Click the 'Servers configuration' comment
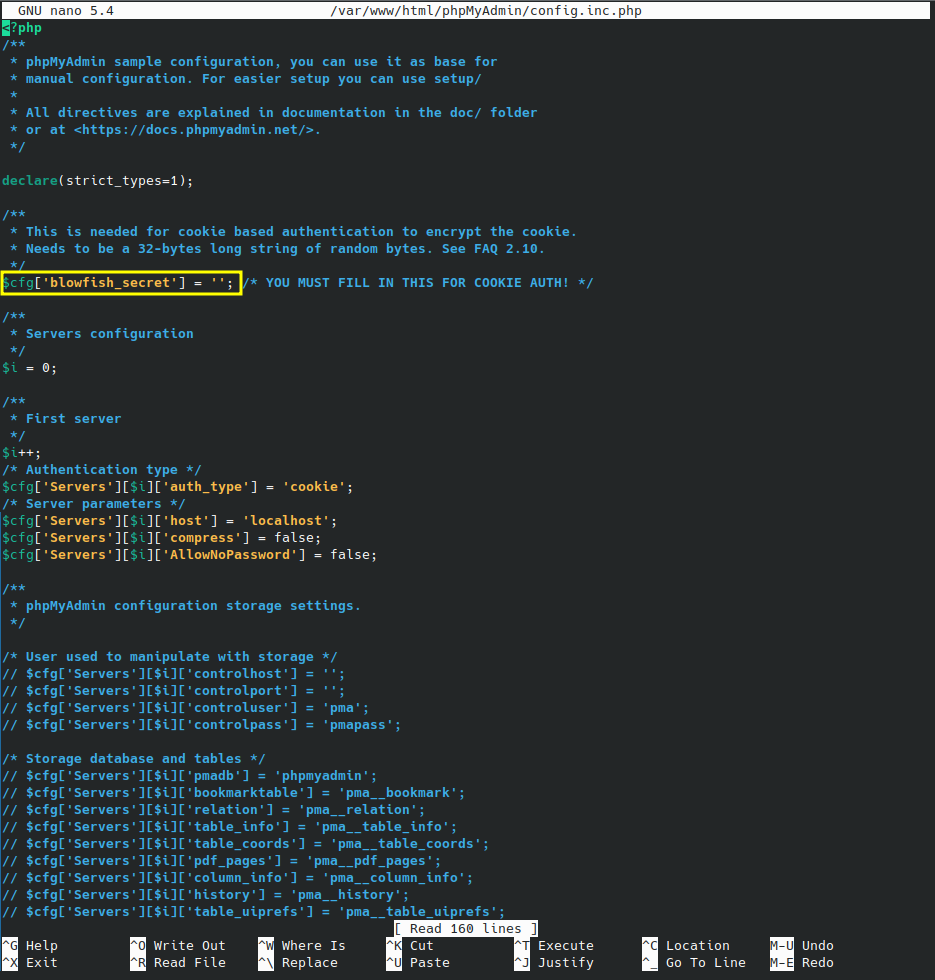 coord(109,334)
